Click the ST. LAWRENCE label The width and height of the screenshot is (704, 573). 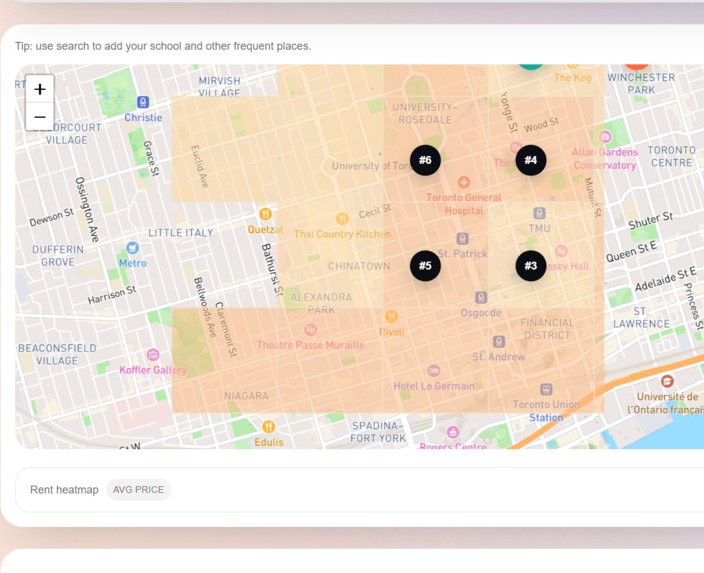pyautogui.click(x=641, y=317)
